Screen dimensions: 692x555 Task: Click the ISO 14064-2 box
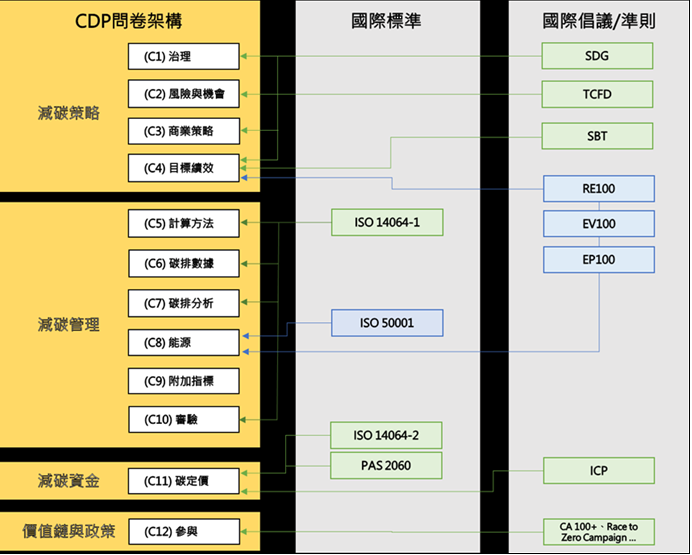click(386, 435)
